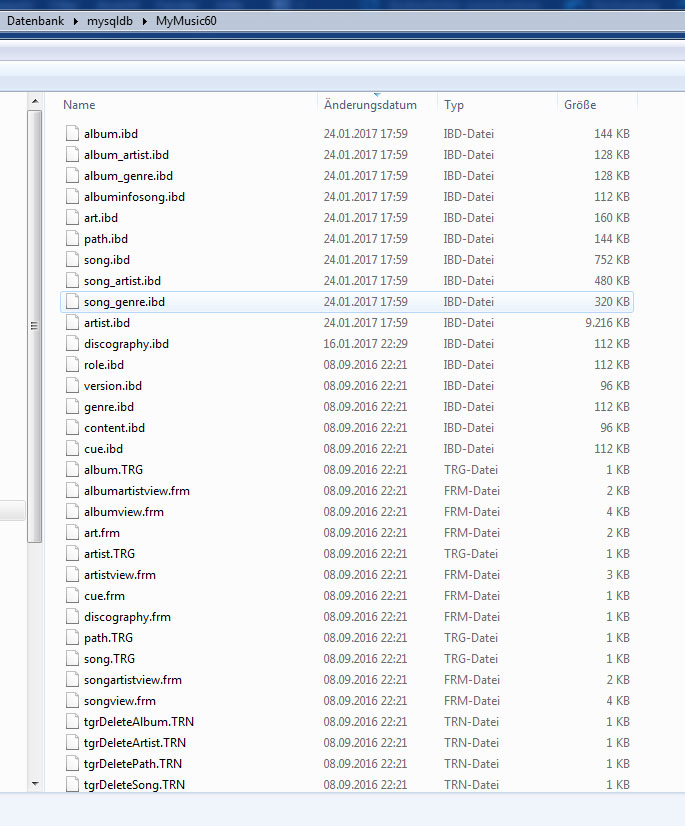This screenshot has height=826, width=685.
Task: Click the file icon of content.ibd
Action: point(72,428)
